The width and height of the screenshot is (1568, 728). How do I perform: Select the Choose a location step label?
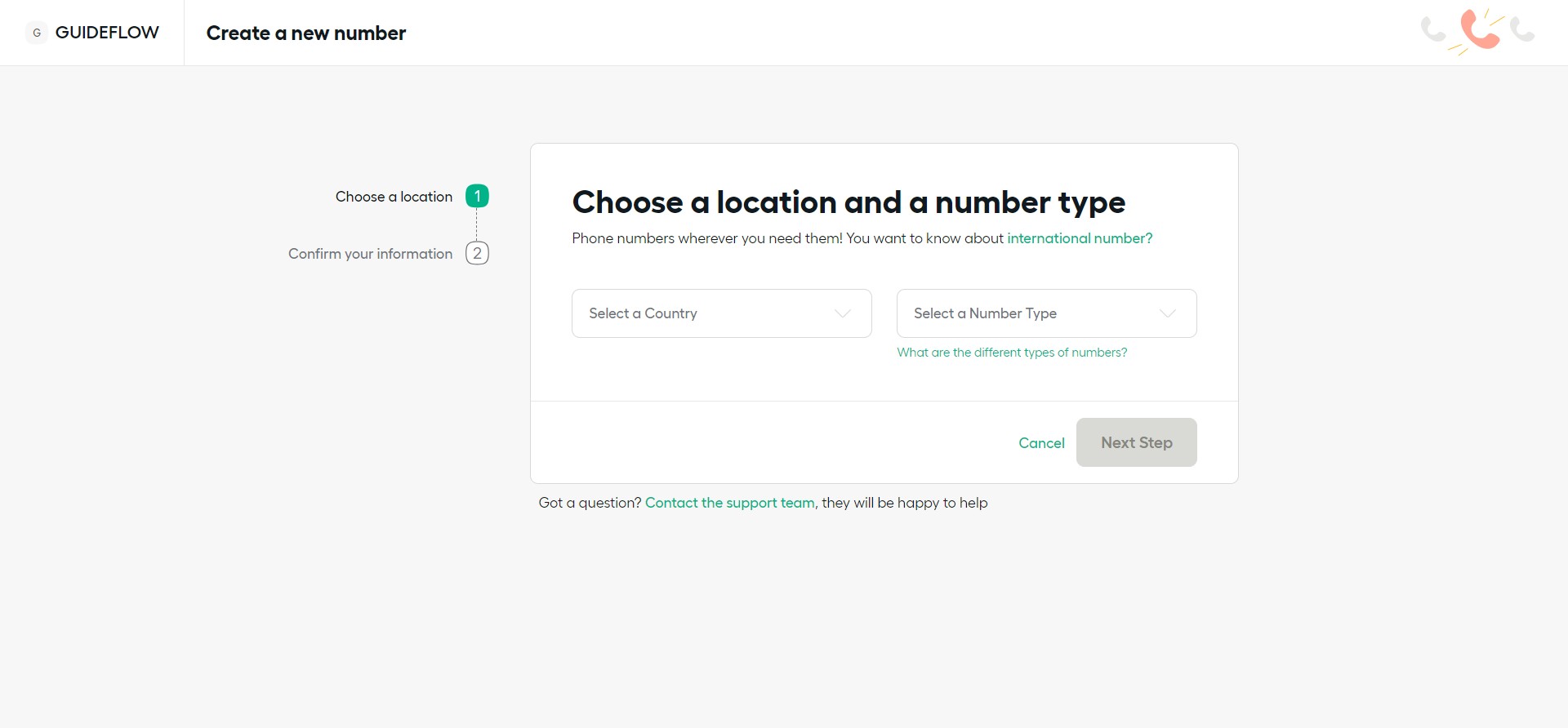click(x=394, y=197)
